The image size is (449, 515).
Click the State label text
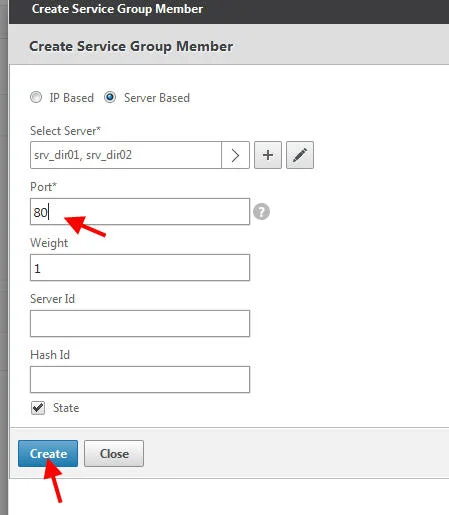tap(66, 408)
